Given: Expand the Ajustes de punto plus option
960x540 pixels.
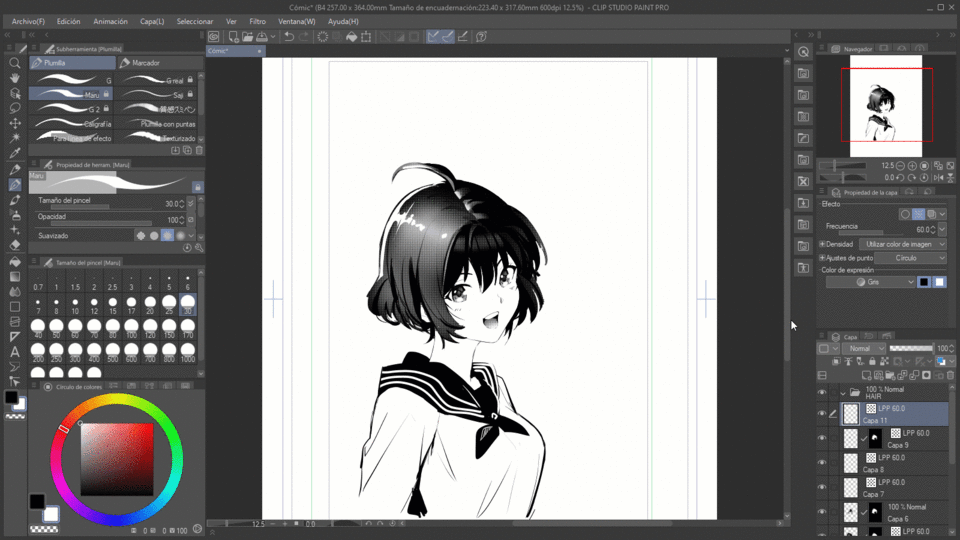Looking at the screenshot, I should click(822, 258).
